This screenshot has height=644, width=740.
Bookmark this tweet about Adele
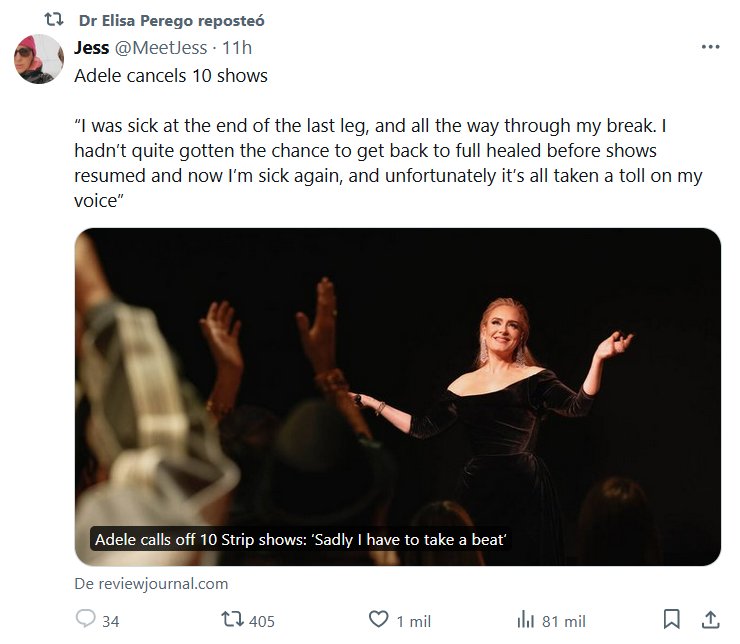tap(673, 620)
